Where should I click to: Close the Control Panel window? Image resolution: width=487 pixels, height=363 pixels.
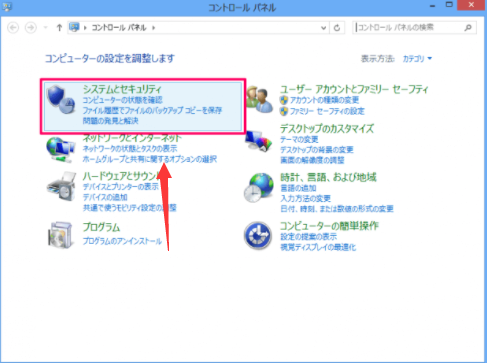click(x=471, y=5)
